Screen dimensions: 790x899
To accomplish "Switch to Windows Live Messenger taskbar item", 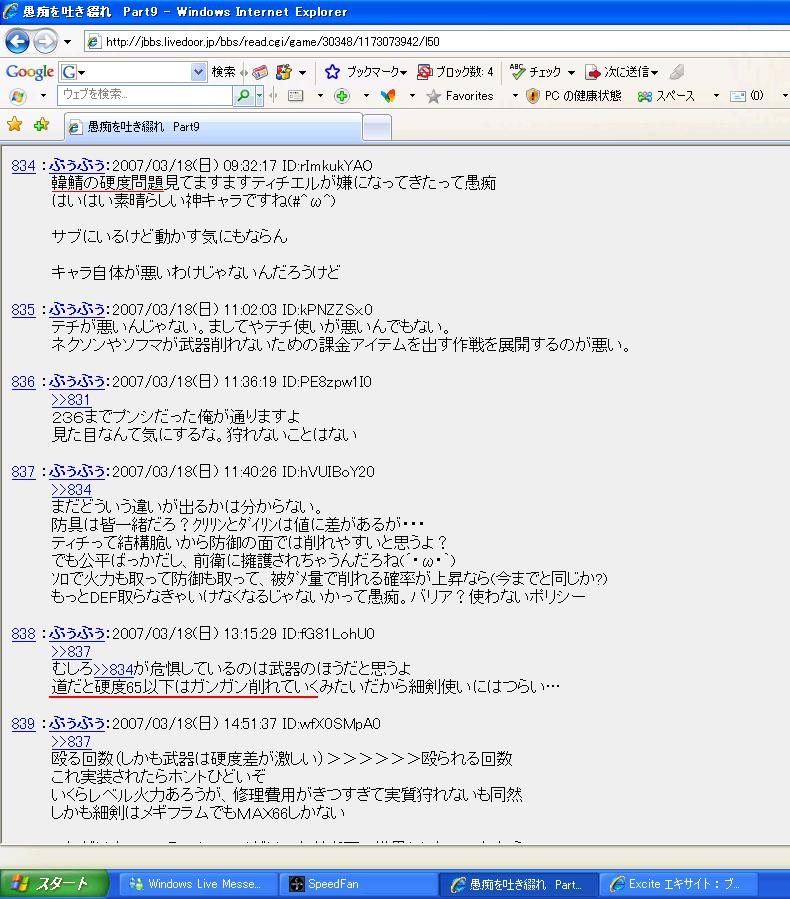I will [x=198, y=884].
